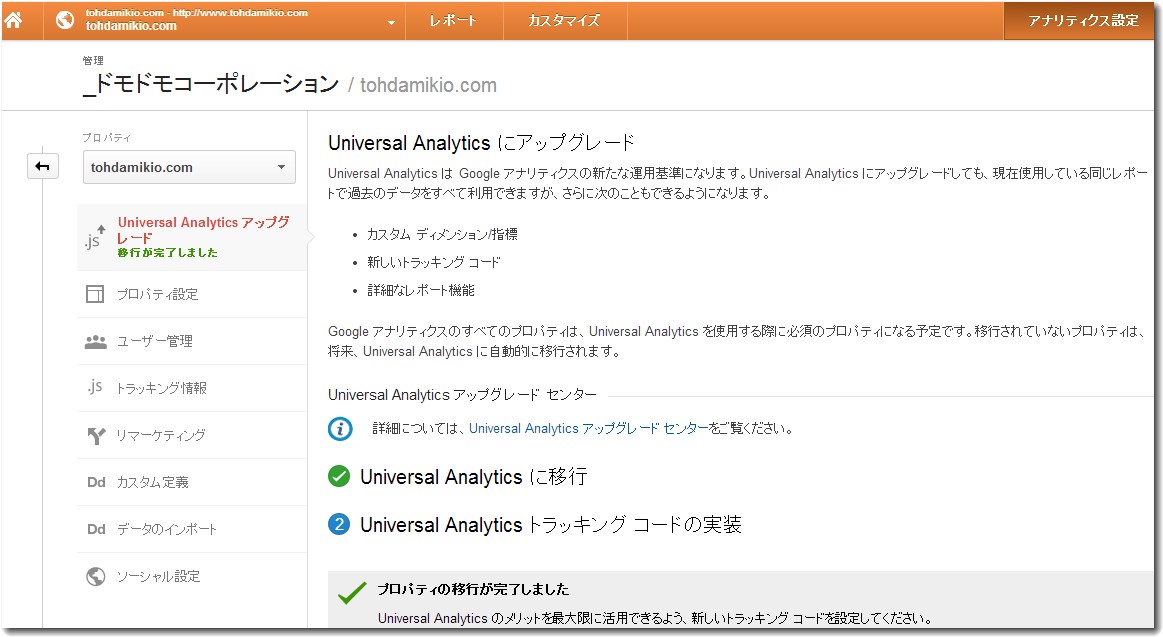Screen dimensions: 1163x637
Task: Open the カスタマイズ tab
Action: click(x=564, y=20)
